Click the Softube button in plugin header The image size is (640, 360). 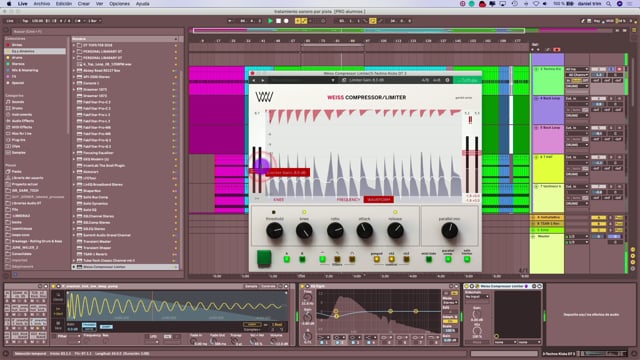467,80
